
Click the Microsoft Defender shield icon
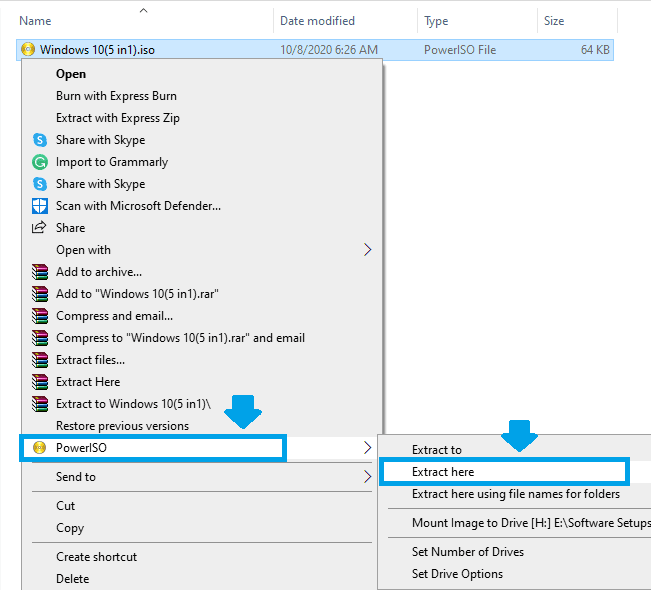40,206
